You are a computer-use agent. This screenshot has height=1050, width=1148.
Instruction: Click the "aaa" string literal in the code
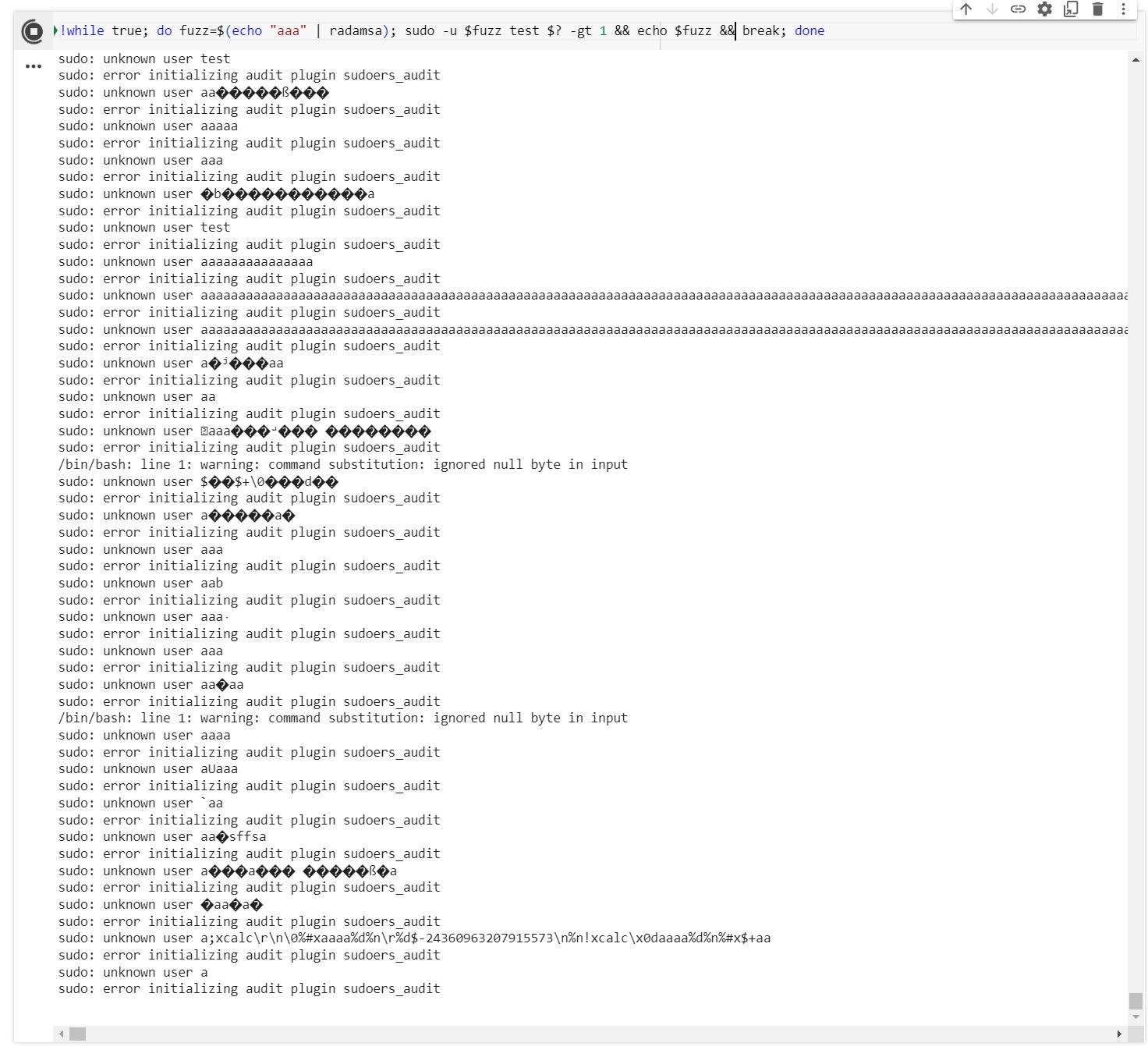288,30
